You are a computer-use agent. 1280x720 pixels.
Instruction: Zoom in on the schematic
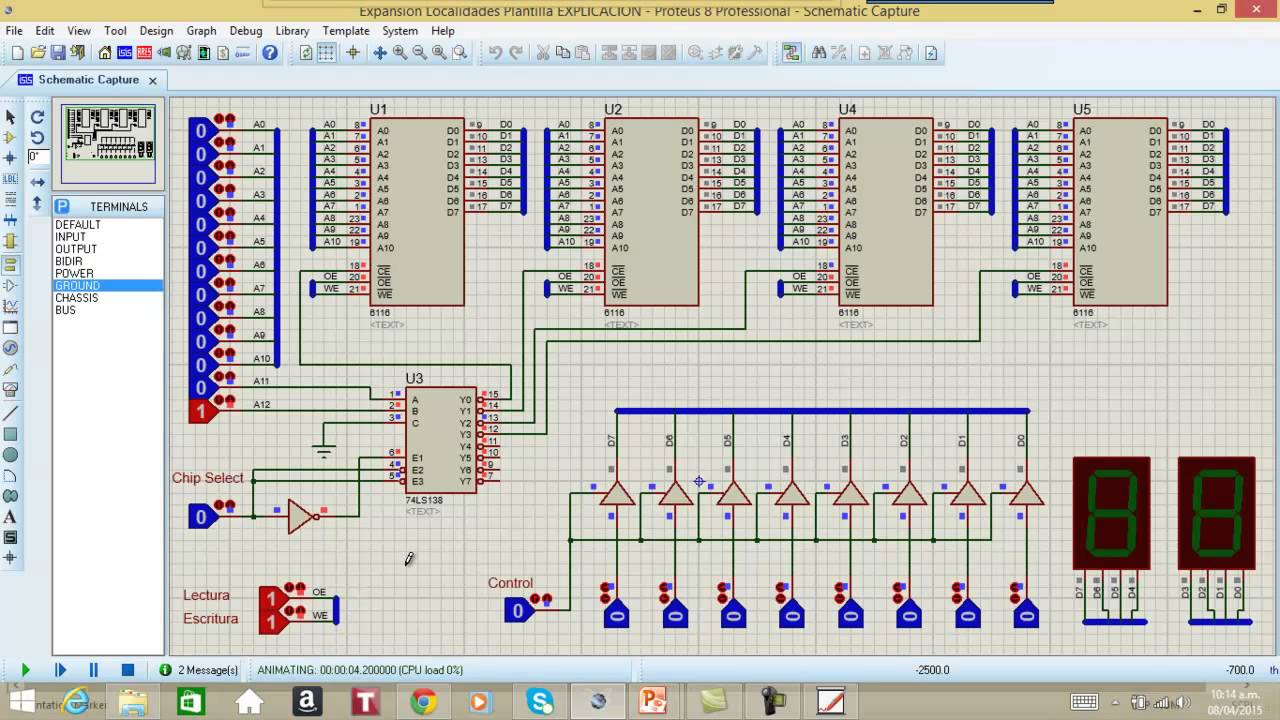(x=400, y=53)
